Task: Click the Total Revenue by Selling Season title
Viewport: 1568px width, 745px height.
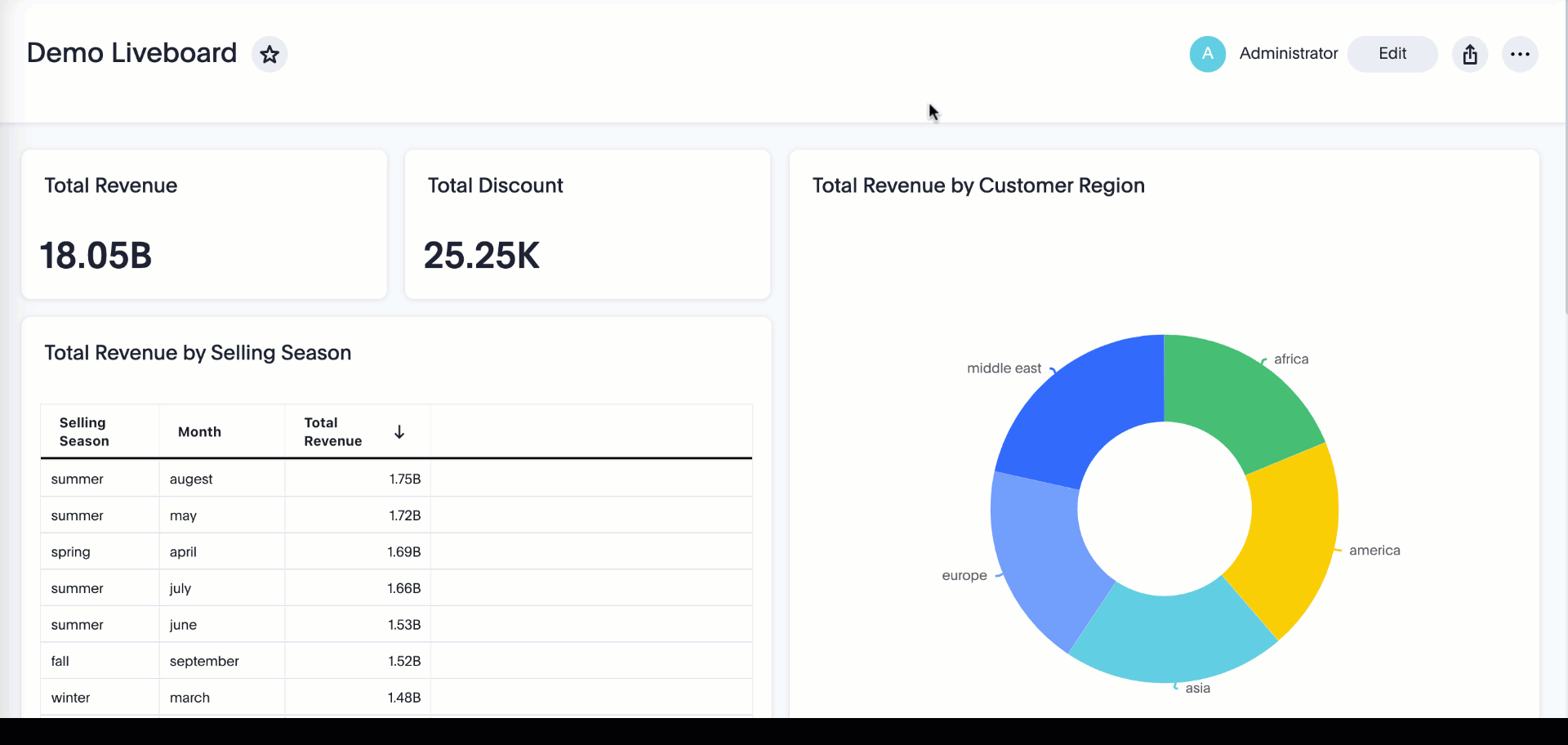Action: (198, 353)
